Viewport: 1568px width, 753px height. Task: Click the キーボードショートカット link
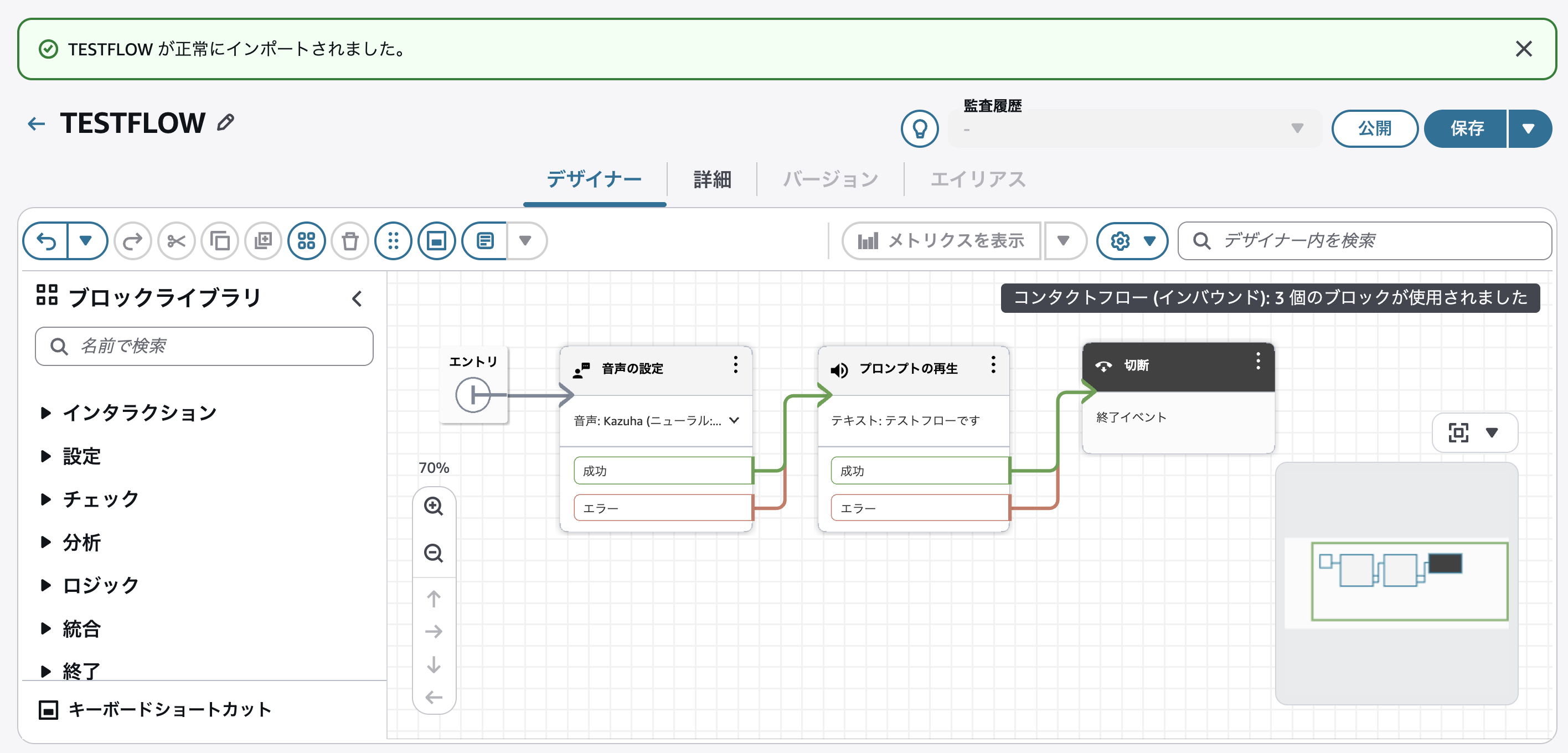pyautogui.click(x=155, y=710)
